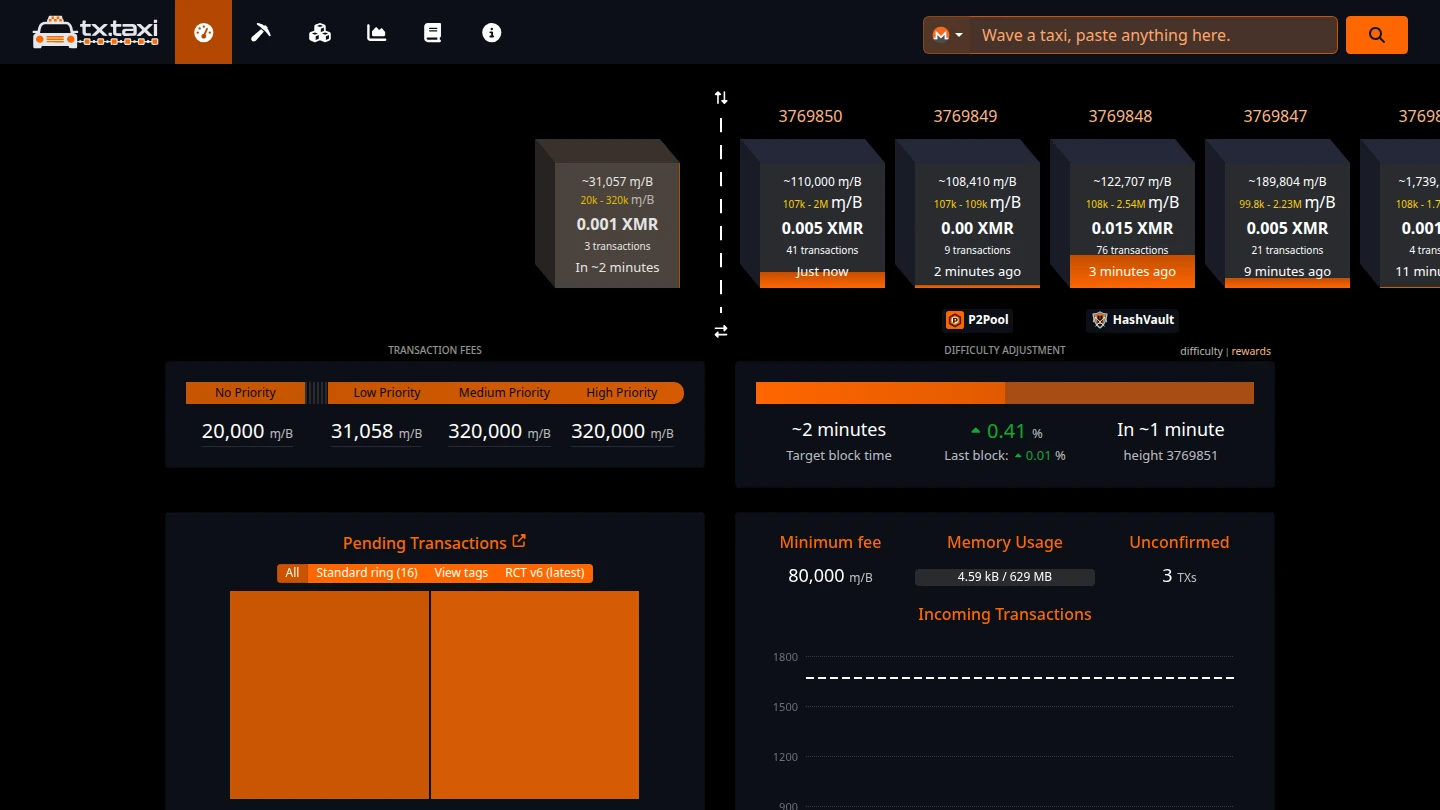Select the 'Standard ring (16)' filter
This screenshot has width=1440, height=810.
point(367,573)
